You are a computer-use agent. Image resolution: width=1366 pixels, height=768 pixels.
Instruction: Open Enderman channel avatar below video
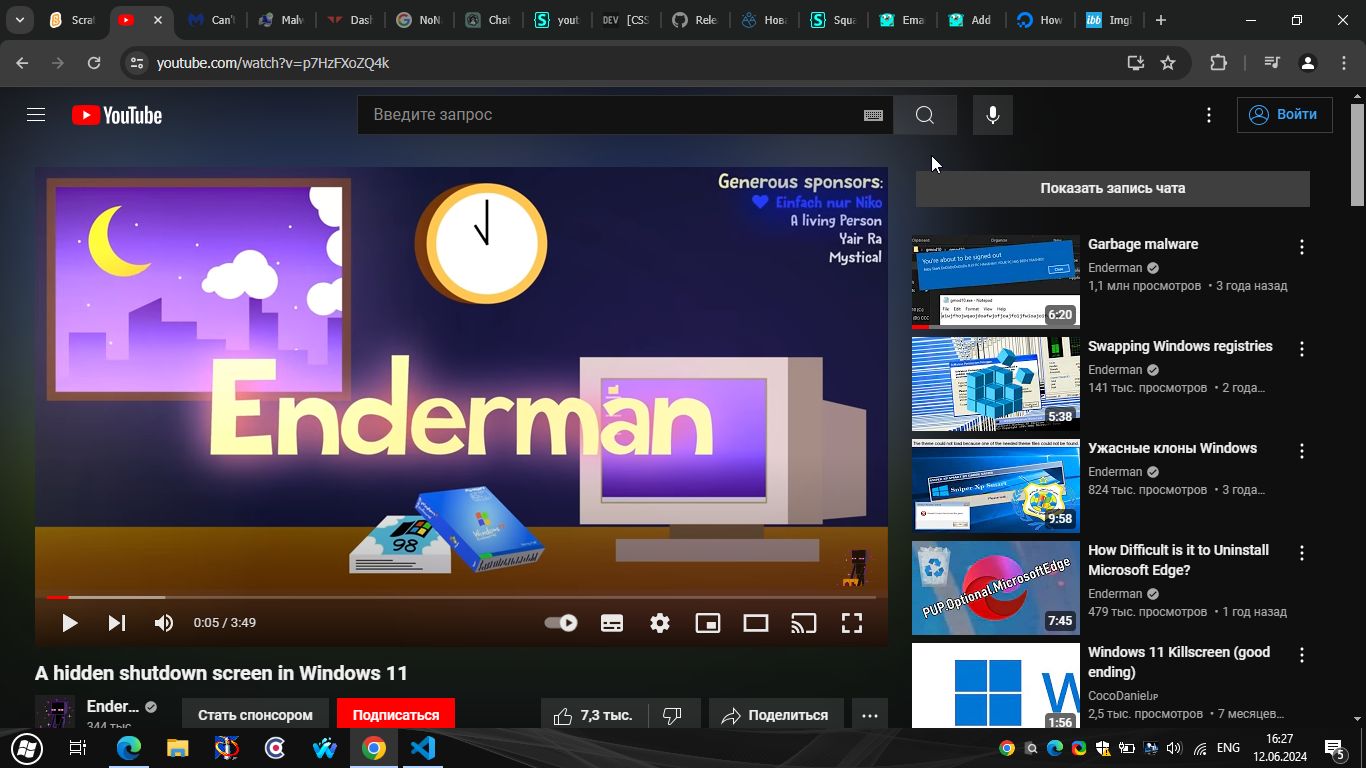click(54, 714)
